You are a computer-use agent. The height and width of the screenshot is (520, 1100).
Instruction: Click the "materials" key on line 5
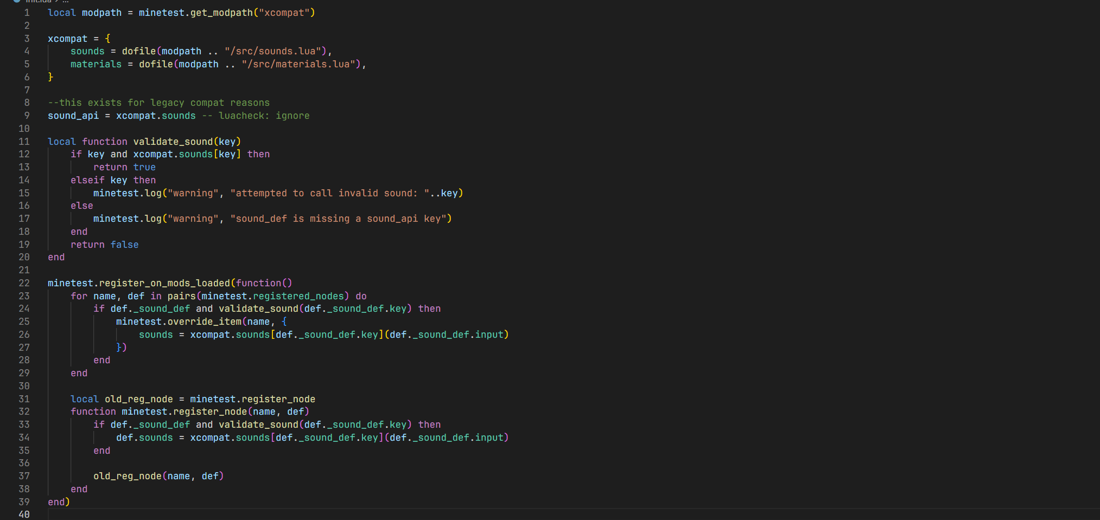click(x=95, y=65)
